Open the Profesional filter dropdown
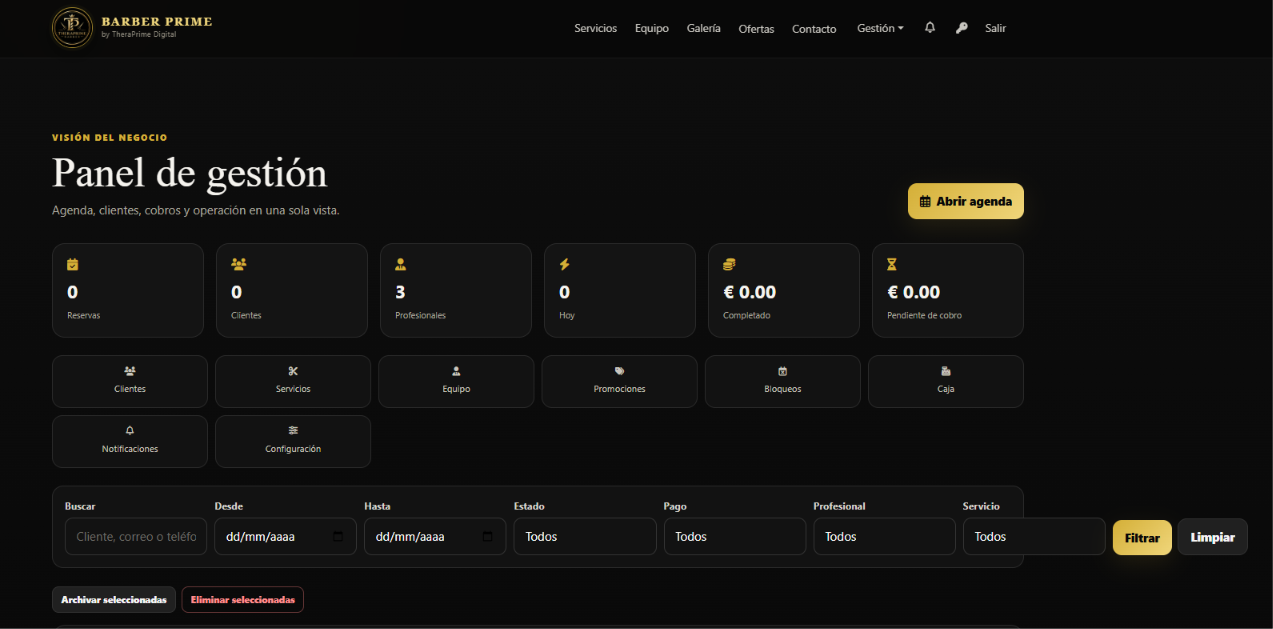This screenshot has height=629, width=1273. coord(885,536)
